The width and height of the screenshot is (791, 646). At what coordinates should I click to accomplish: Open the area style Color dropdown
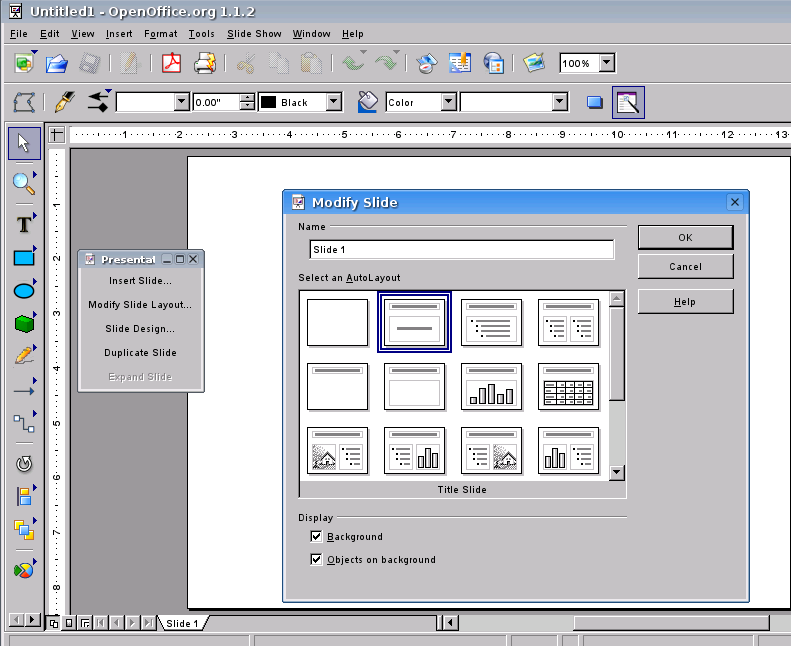448,102
